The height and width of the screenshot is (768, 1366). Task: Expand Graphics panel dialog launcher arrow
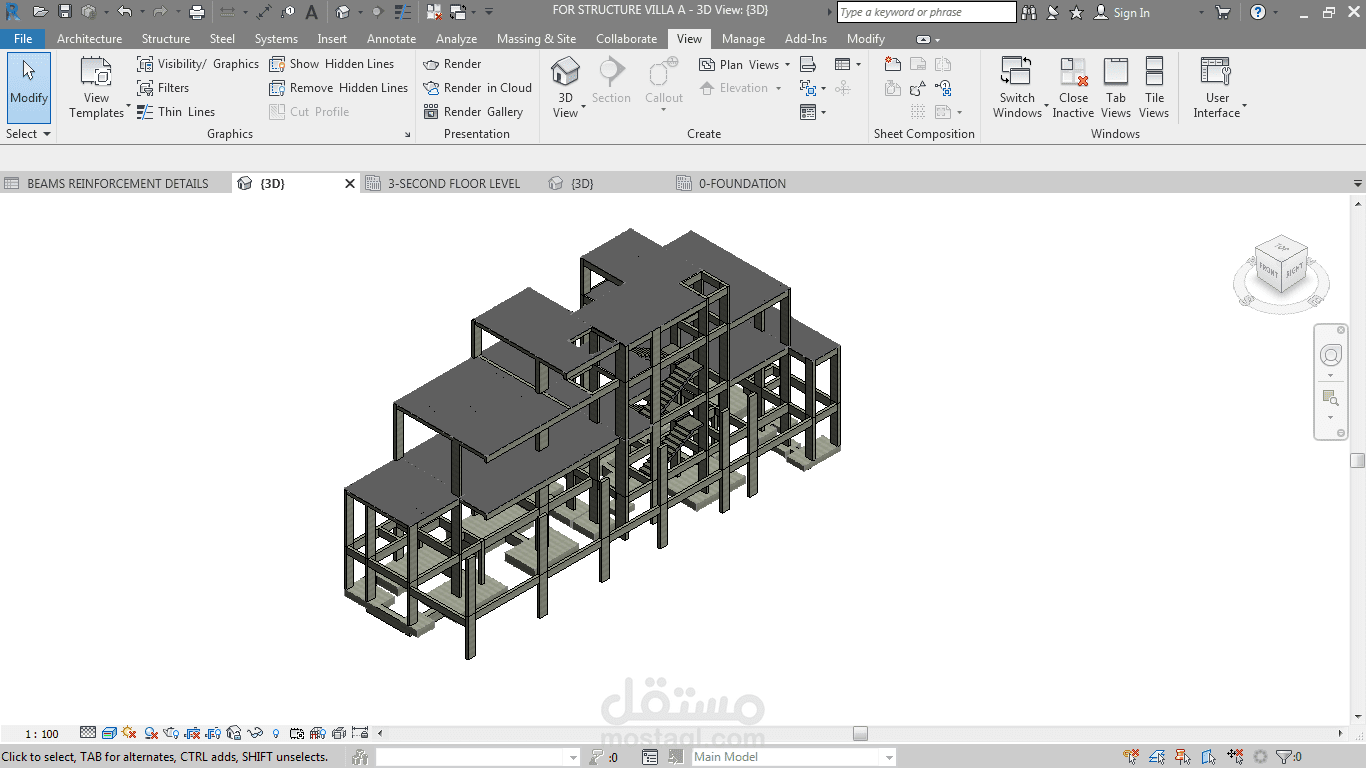(x=407, y=134)
